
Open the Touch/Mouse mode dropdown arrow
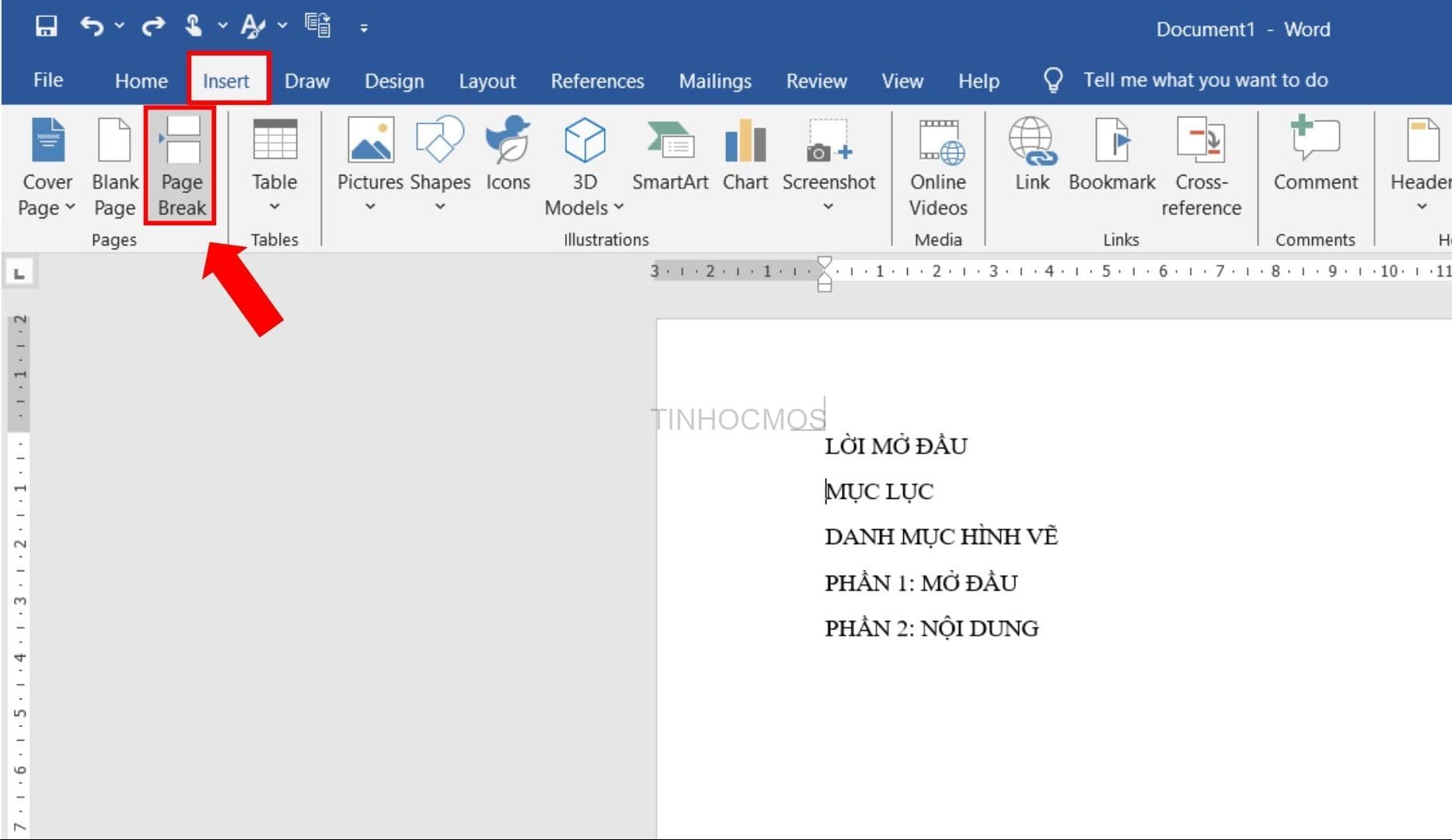[x=222, y=26]
